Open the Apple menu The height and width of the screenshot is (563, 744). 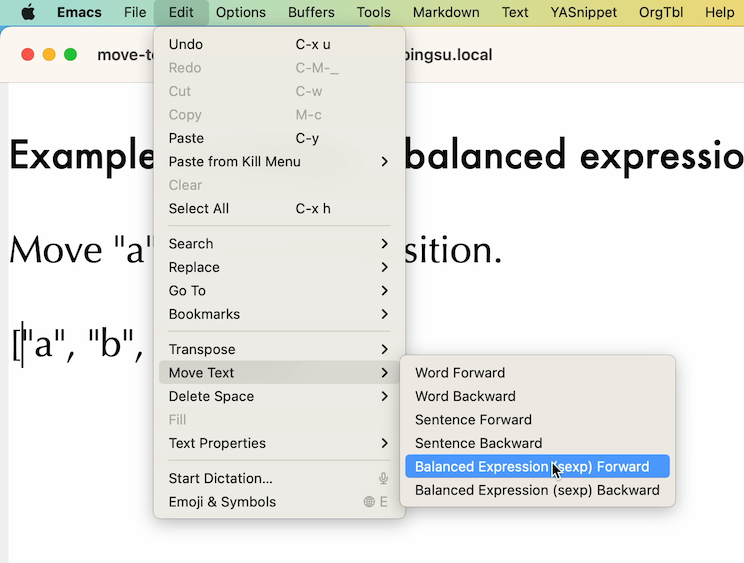click(x=28, y=12)
